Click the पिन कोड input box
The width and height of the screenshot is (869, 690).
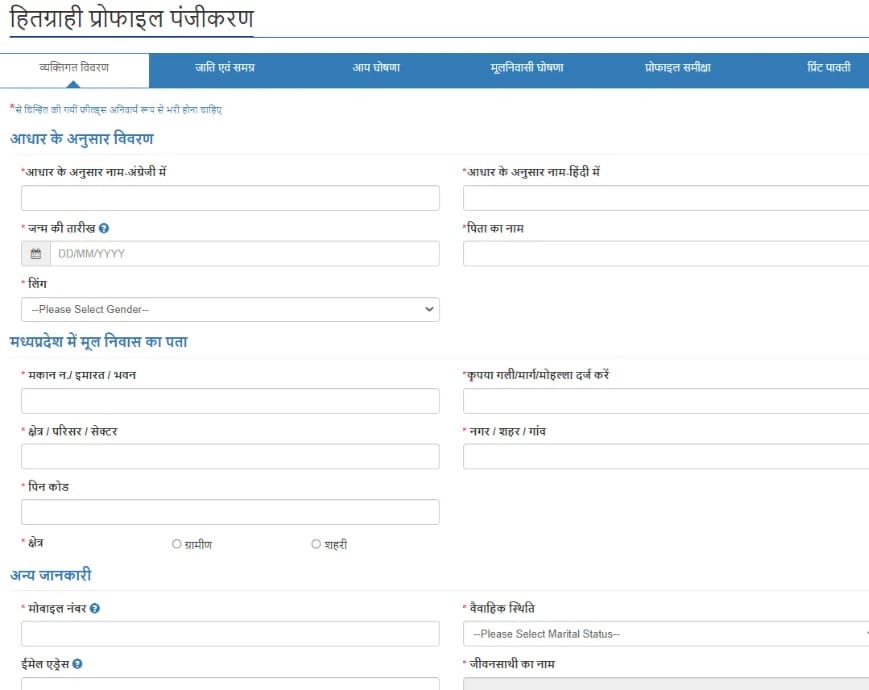coord(230,511)
